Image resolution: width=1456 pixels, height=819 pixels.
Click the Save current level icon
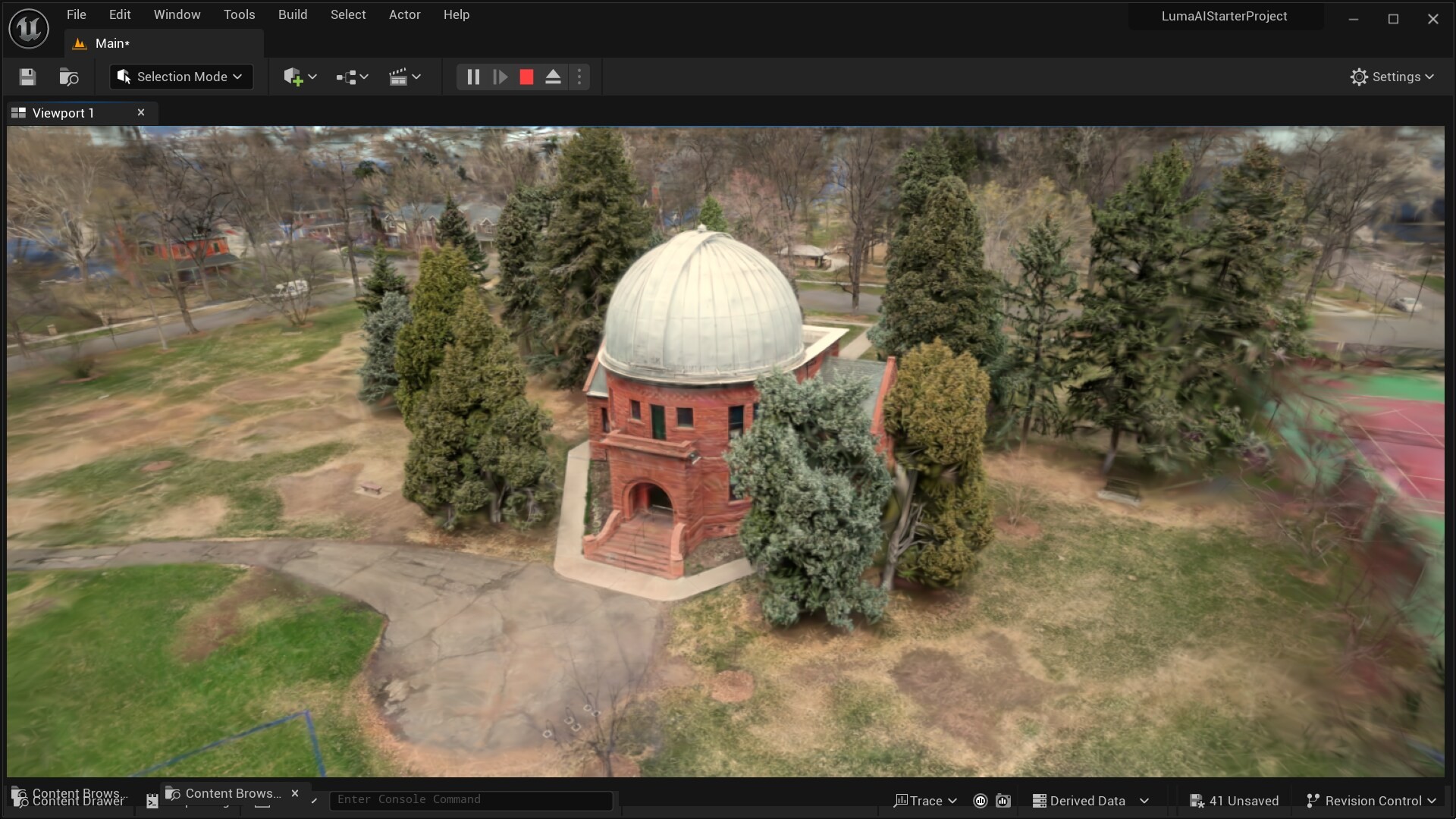point(27,77)
